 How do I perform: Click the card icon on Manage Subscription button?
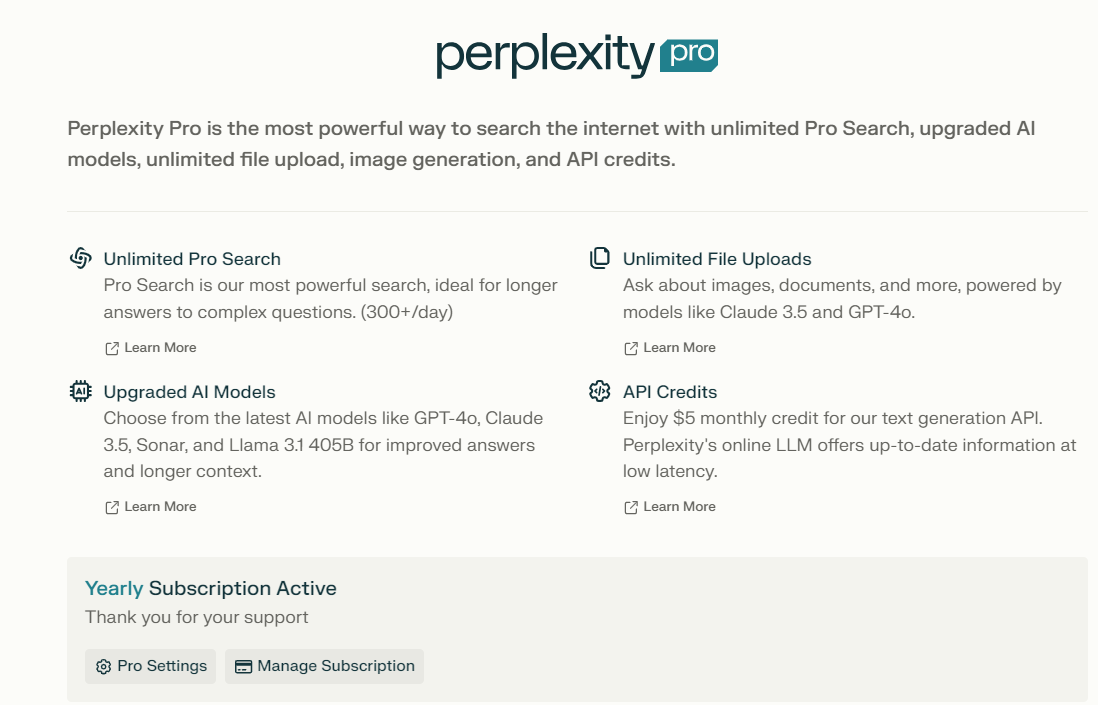[243, 666]
